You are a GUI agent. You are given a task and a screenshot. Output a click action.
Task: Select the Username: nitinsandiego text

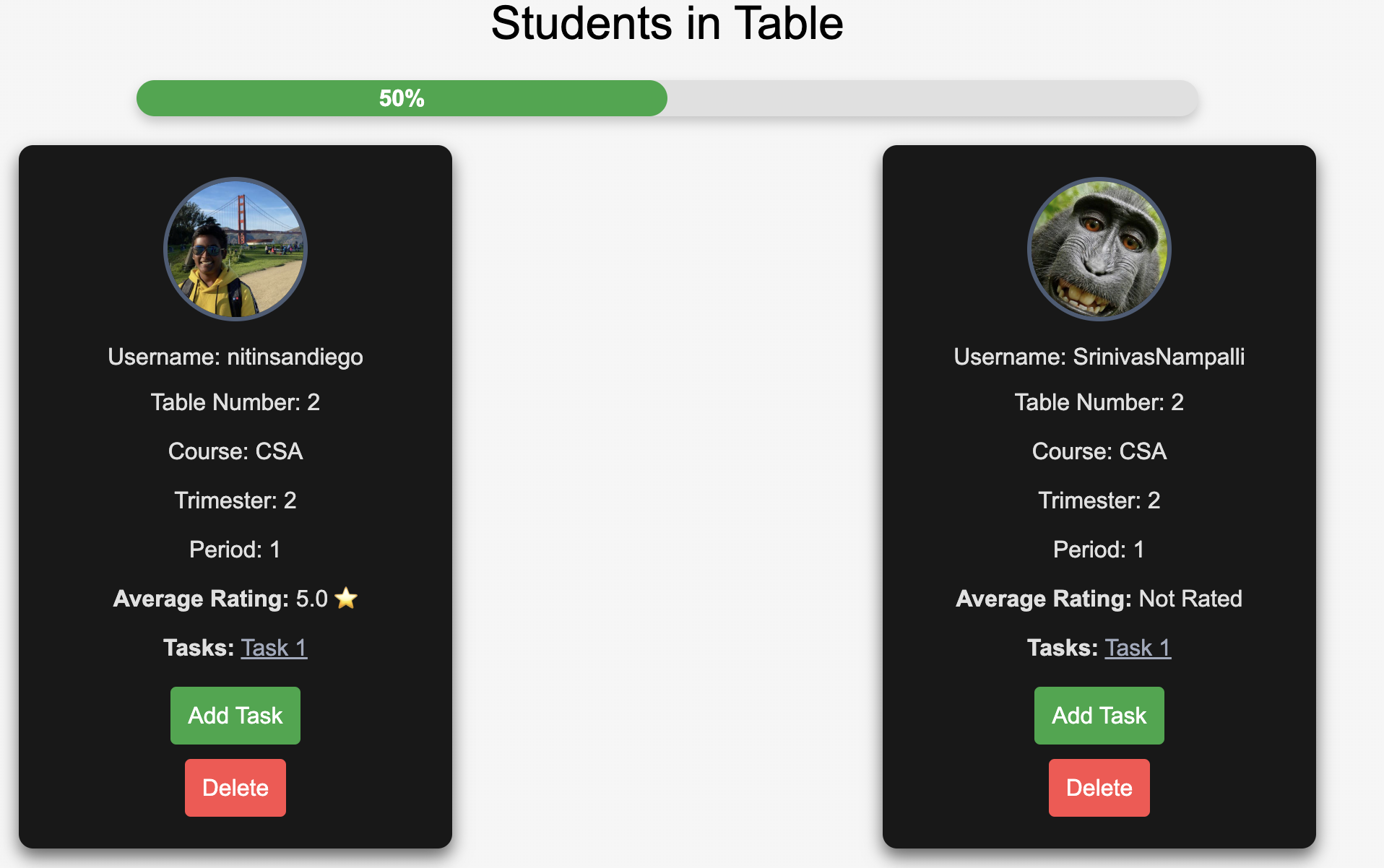[x=235, y=357]
